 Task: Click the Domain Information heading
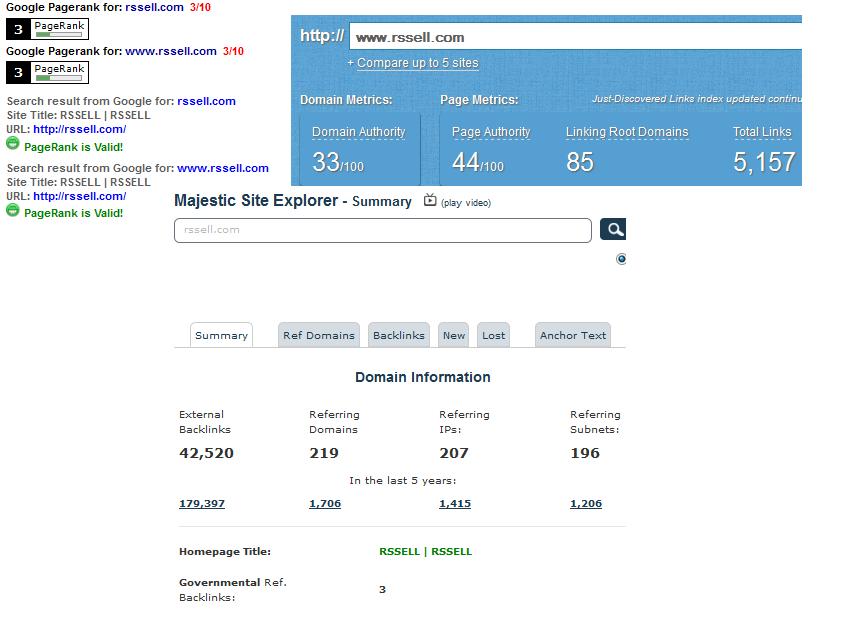coord(423,377)
